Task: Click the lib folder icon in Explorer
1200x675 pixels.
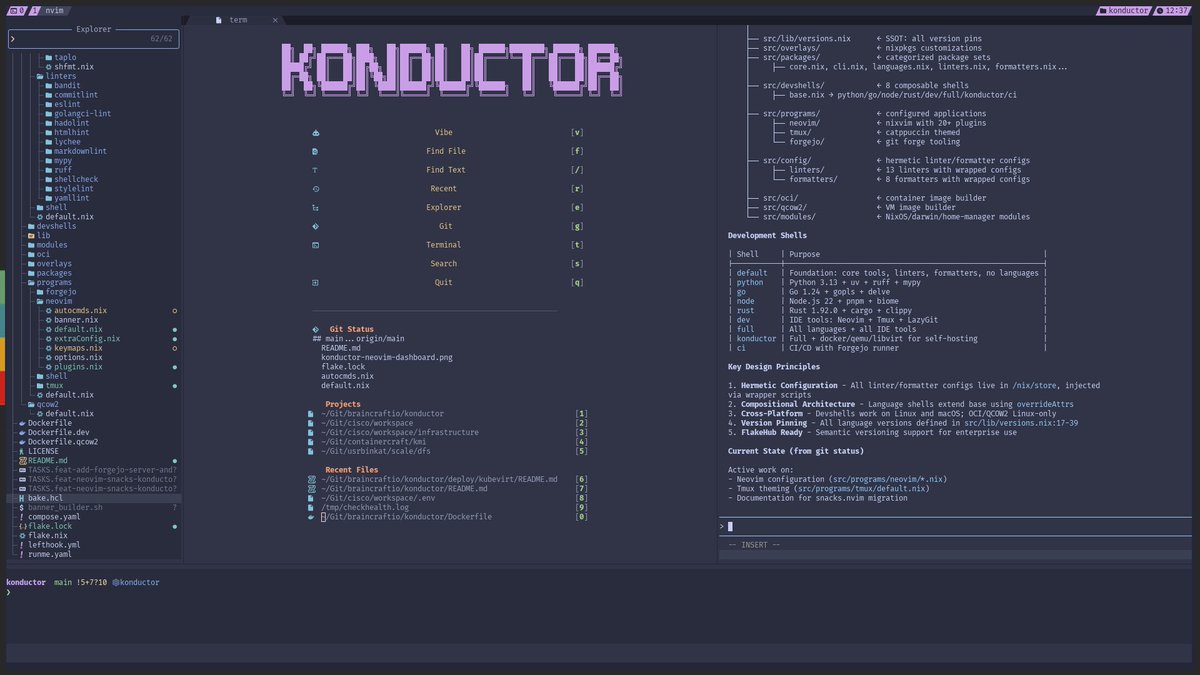Action: point(31,235)
